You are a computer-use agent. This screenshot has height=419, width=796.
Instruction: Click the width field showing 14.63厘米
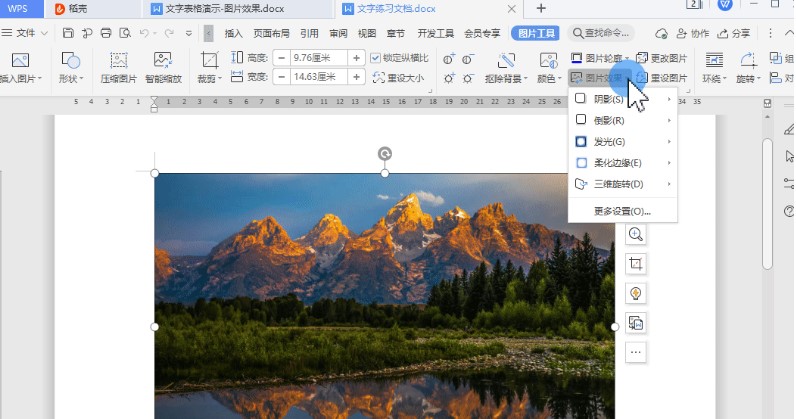click(x=319, y=77)
